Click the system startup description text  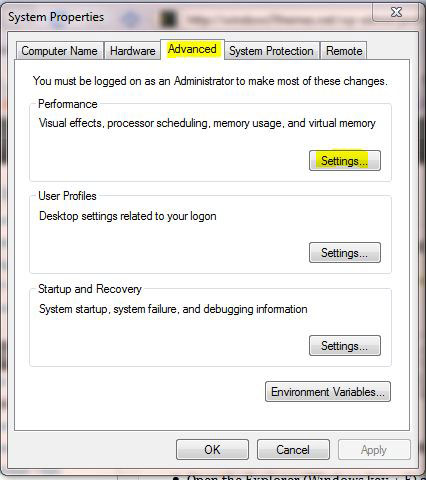[x=173, y=309]
